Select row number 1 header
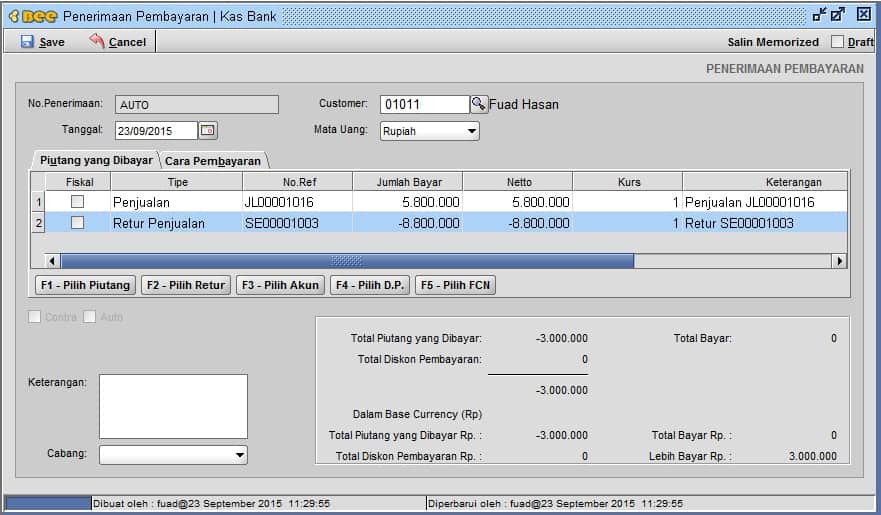The width and height of the screenshot is (881, 515). pyautogui.click(x=38, y=202)
